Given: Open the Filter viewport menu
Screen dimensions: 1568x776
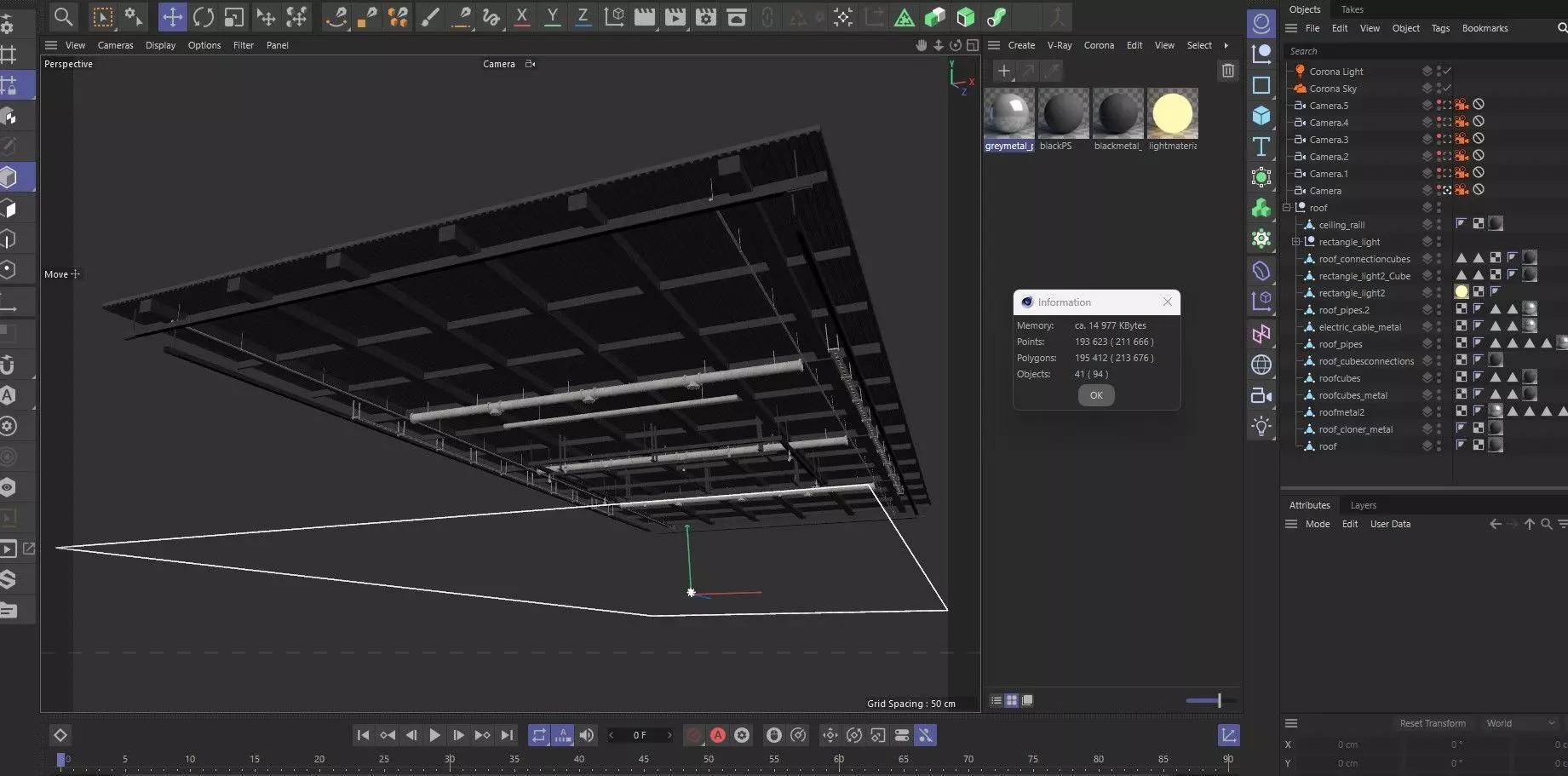Looking at the screenshot, I should coord(244,45).
